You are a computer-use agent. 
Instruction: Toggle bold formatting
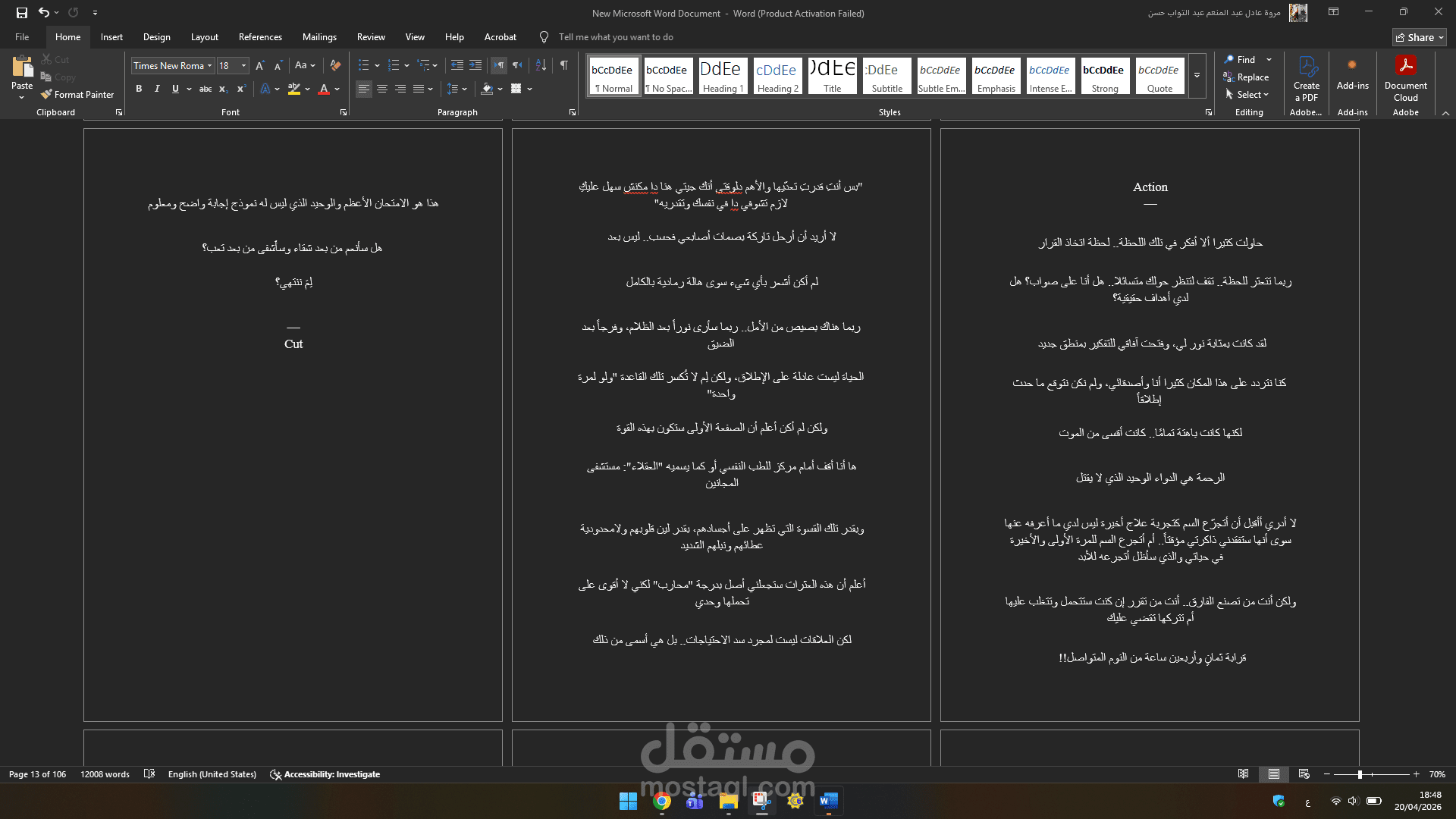click(139, 89)
